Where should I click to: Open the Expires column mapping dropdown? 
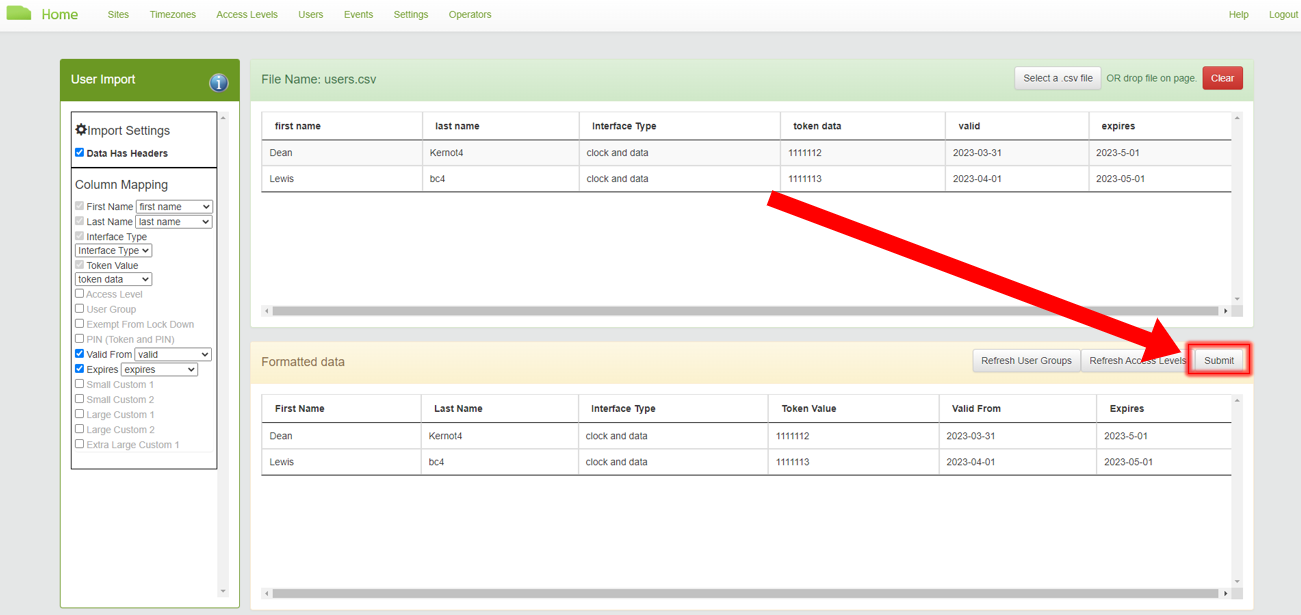point(159,370)
